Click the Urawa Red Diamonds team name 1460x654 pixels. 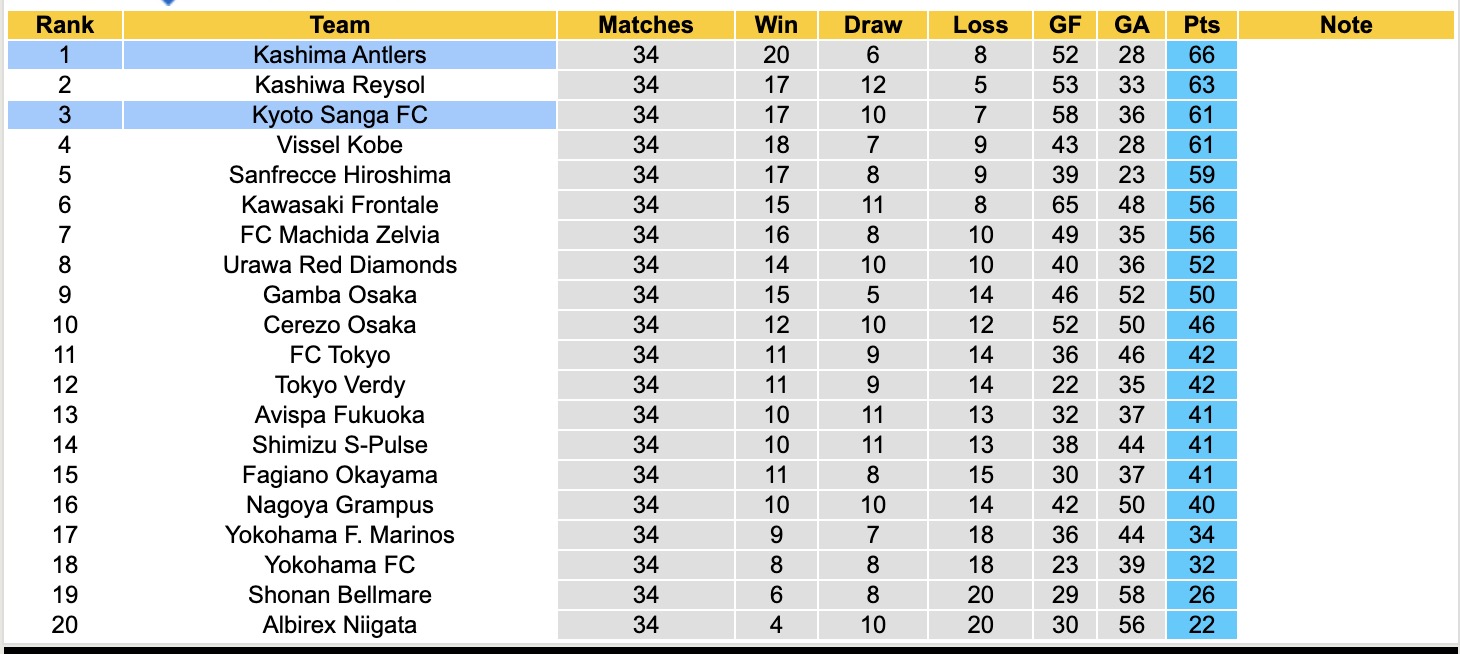coord(340,265)
